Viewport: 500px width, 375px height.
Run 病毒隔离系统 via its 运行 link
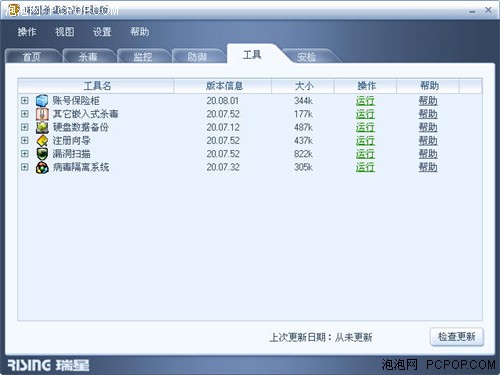click(x=365, y=167)
